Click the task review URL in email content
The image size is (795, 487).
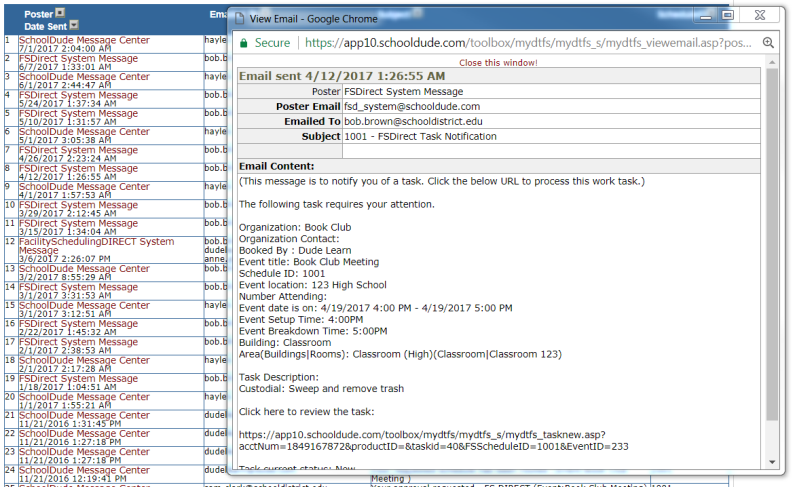pos(433,441)
